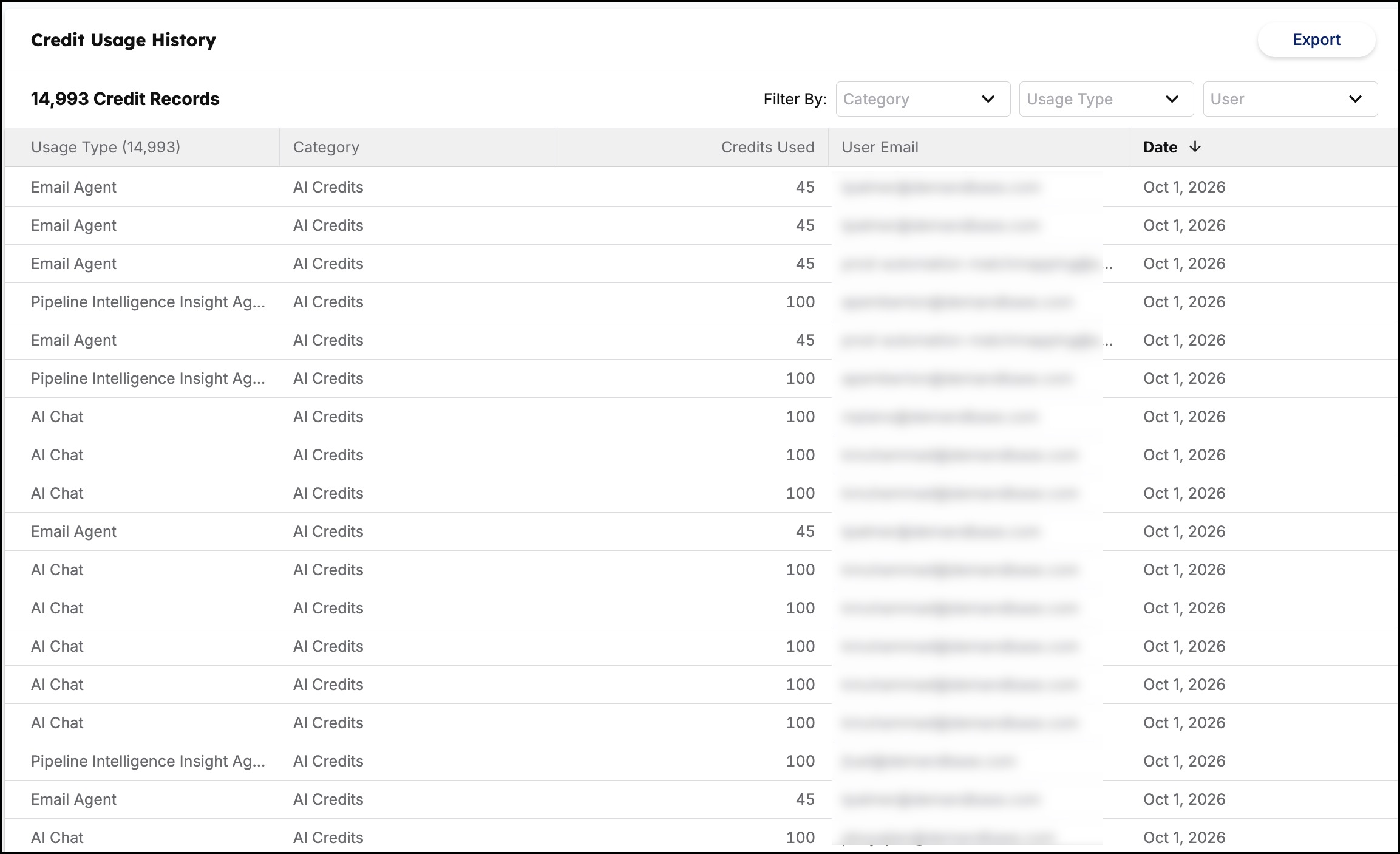Click the Credit Usage History title
Screen dimensions: 1400x854
click(x=123, y=40)
